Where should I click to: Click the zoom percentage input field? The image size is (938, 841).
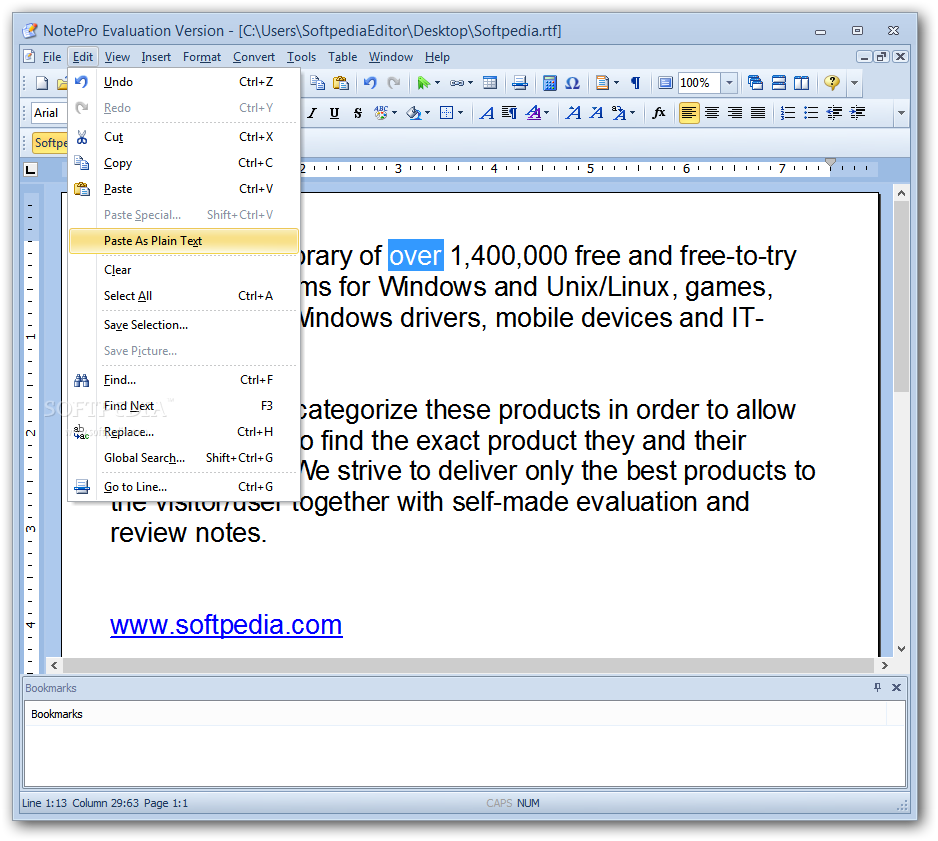(x=699, y=83)
